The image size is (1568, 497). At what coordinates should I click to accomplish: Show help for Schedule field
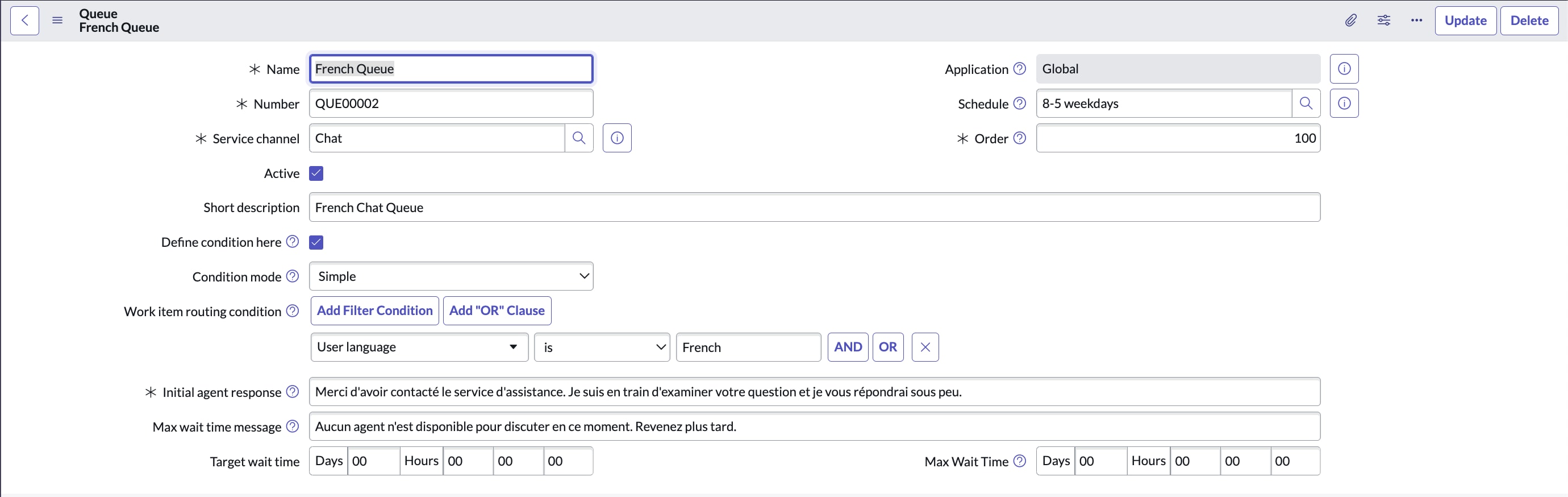tap(1020, 103)
